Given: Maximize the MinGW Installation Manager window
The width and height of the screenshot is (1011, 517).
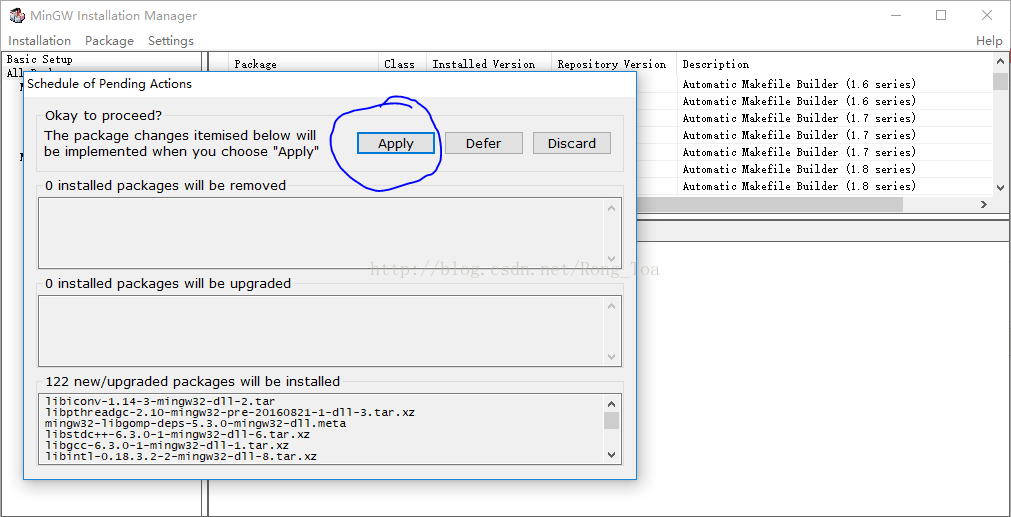Looking at the screenshot, I should [x=941, y=15].
